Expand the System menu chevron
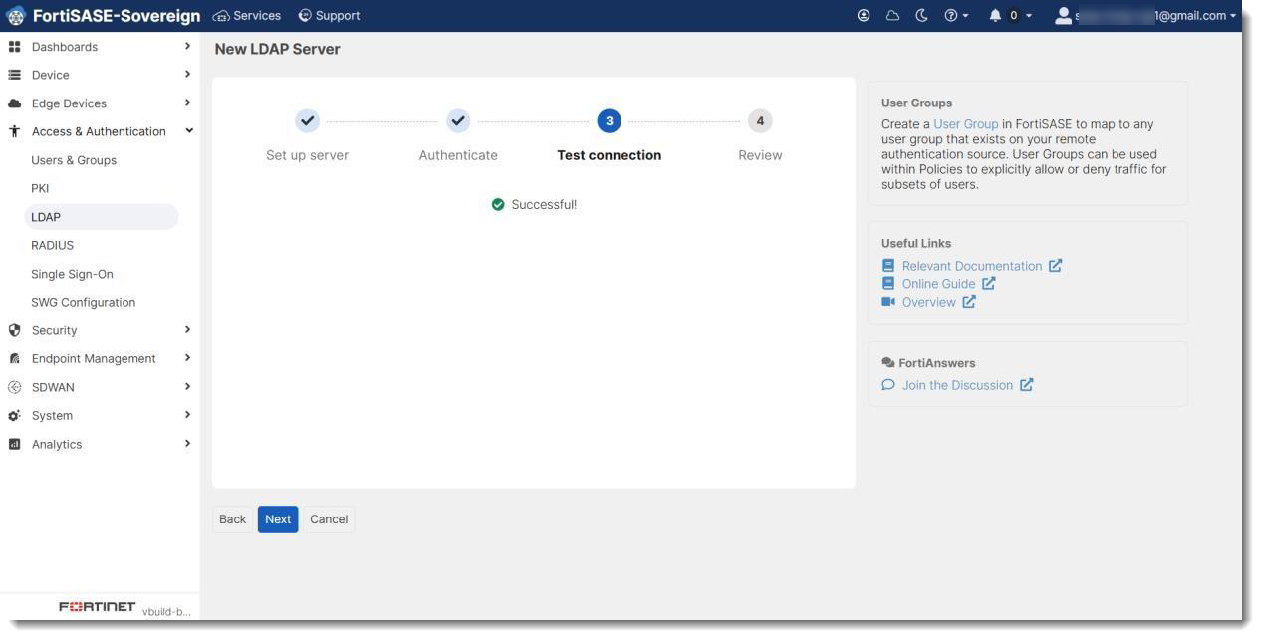 (187, 414)
